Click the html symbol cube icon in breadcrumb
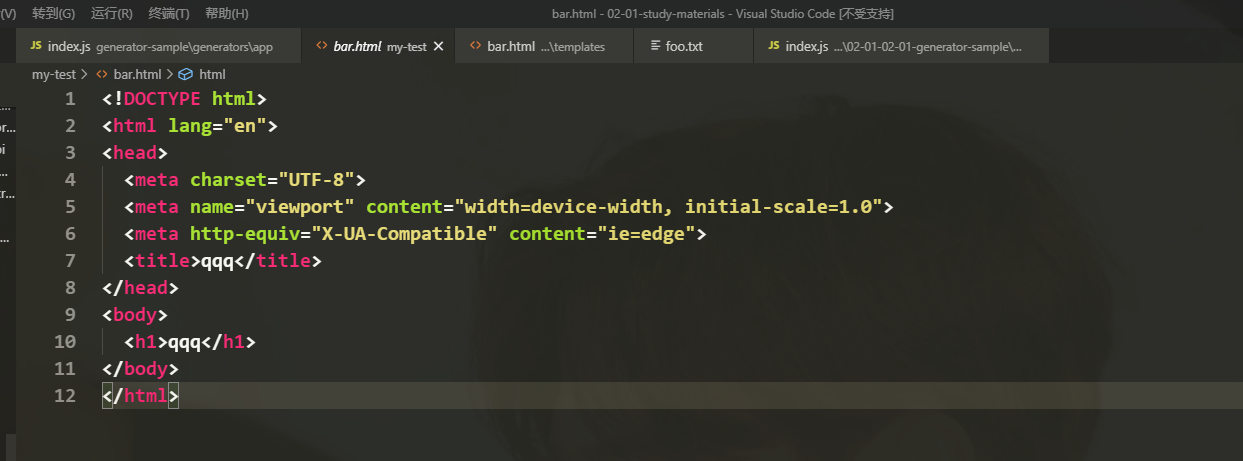Viewport: 1243px width, 461px height. [185, 74]
